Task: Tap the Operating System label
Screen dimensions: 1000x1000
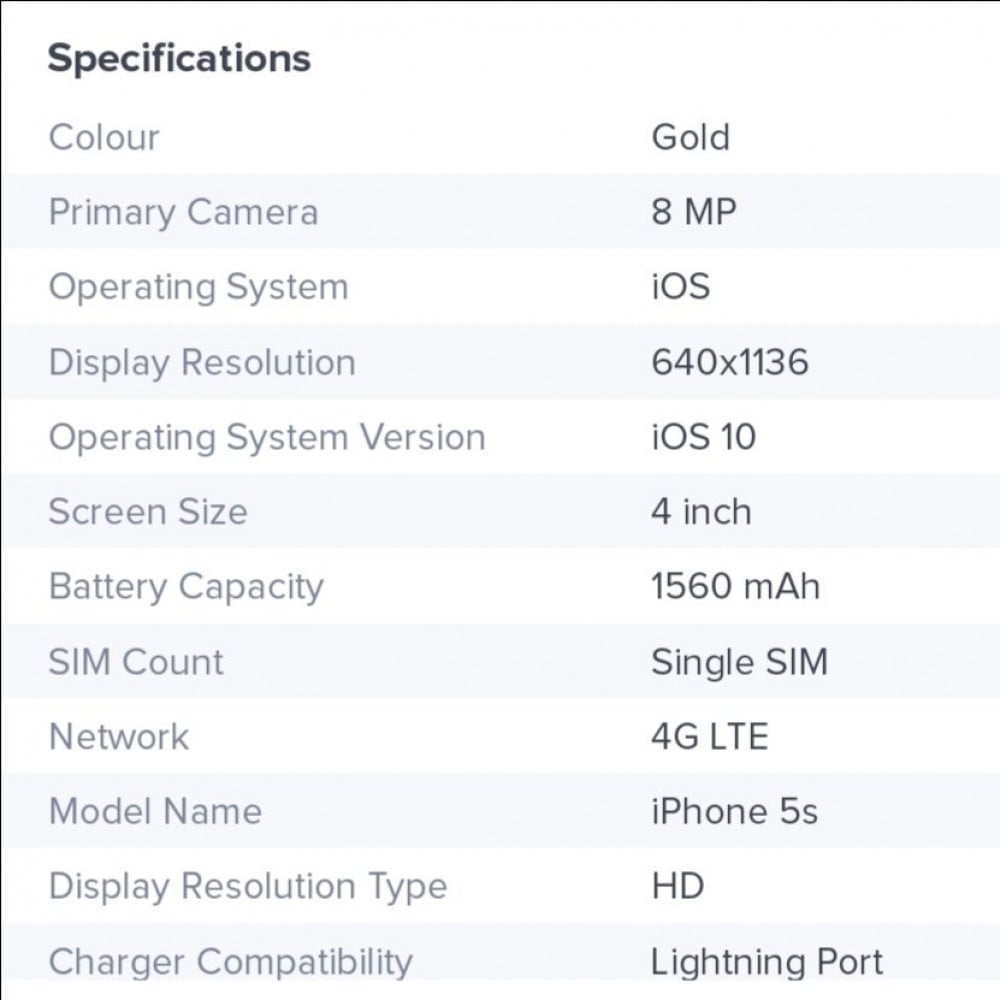Action: tap(198, 287)
